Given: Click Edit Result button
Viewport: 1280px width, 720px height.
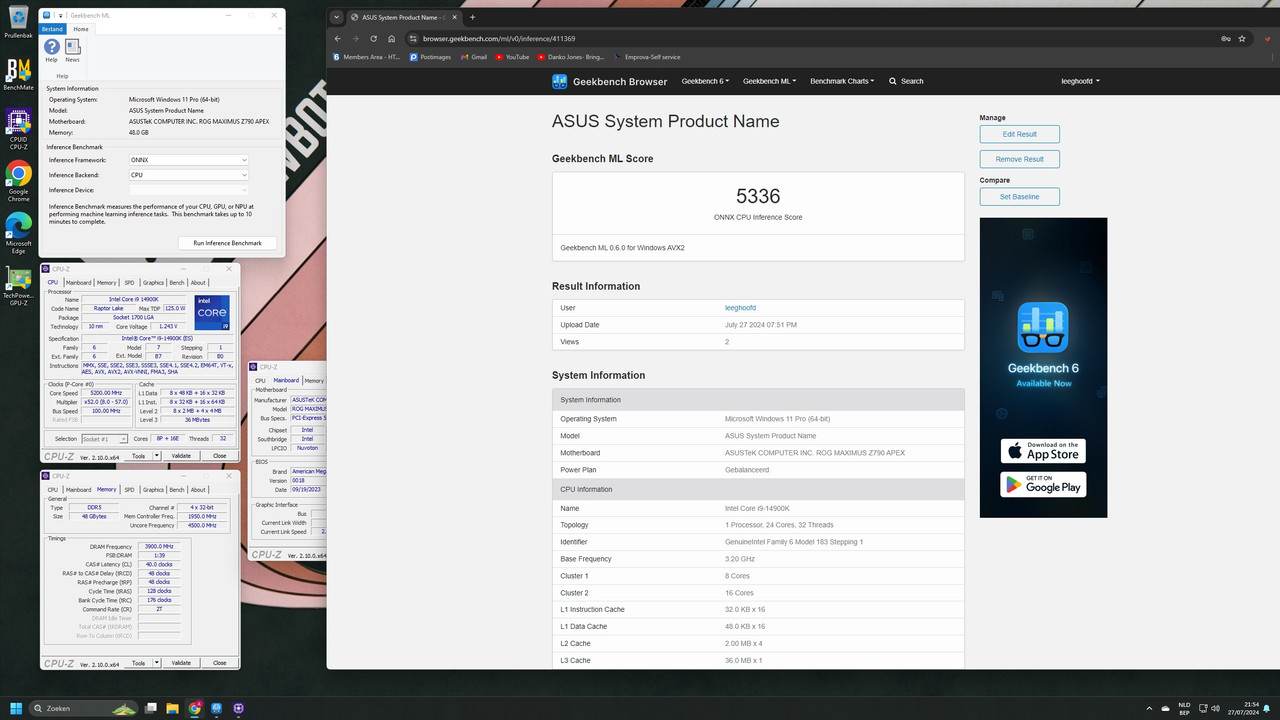Looking at the screenshot, I should pos(1019,134).
